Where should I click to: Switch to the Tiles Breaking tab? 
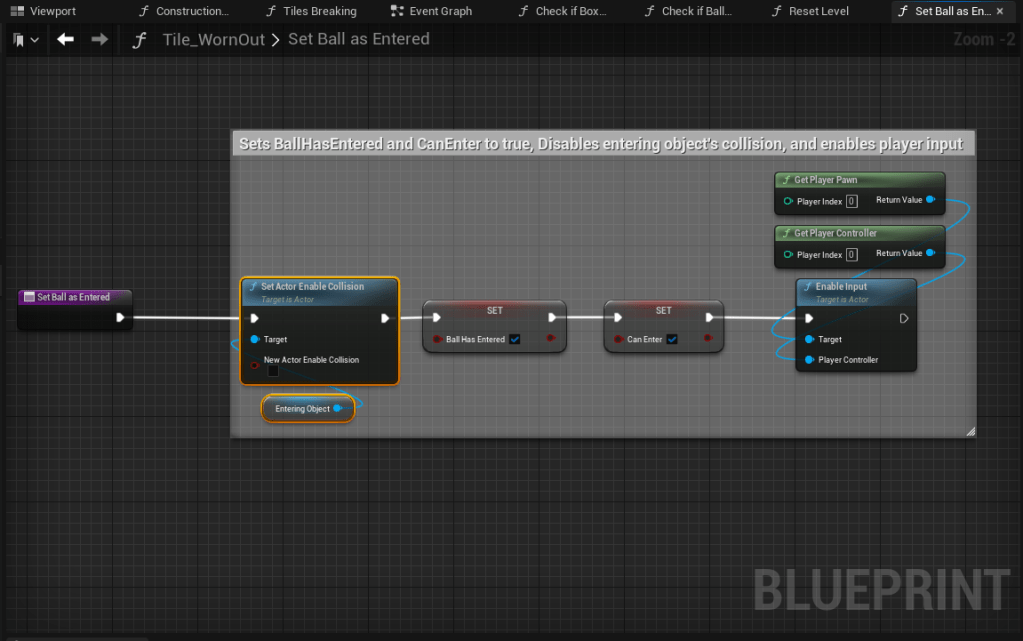[311, 11]
